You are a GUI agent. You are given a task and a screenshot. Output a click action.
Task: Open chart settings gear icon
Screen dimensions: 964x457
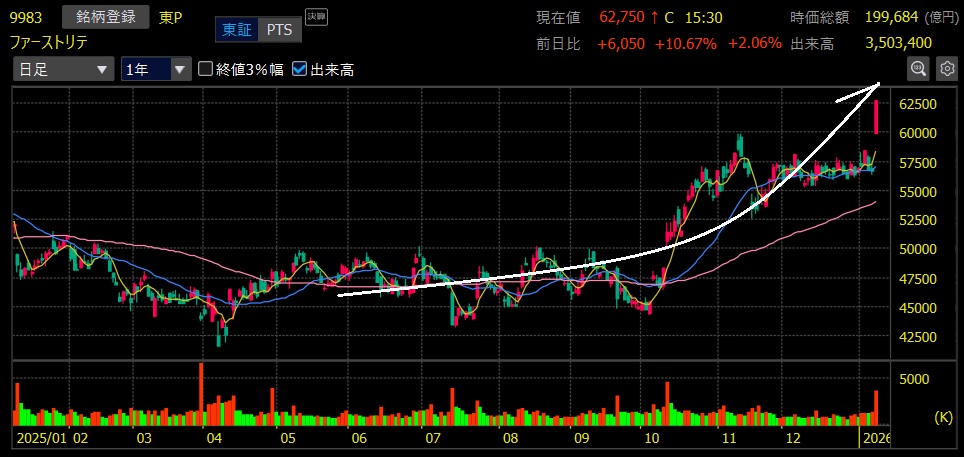click(x=945, y=69)
